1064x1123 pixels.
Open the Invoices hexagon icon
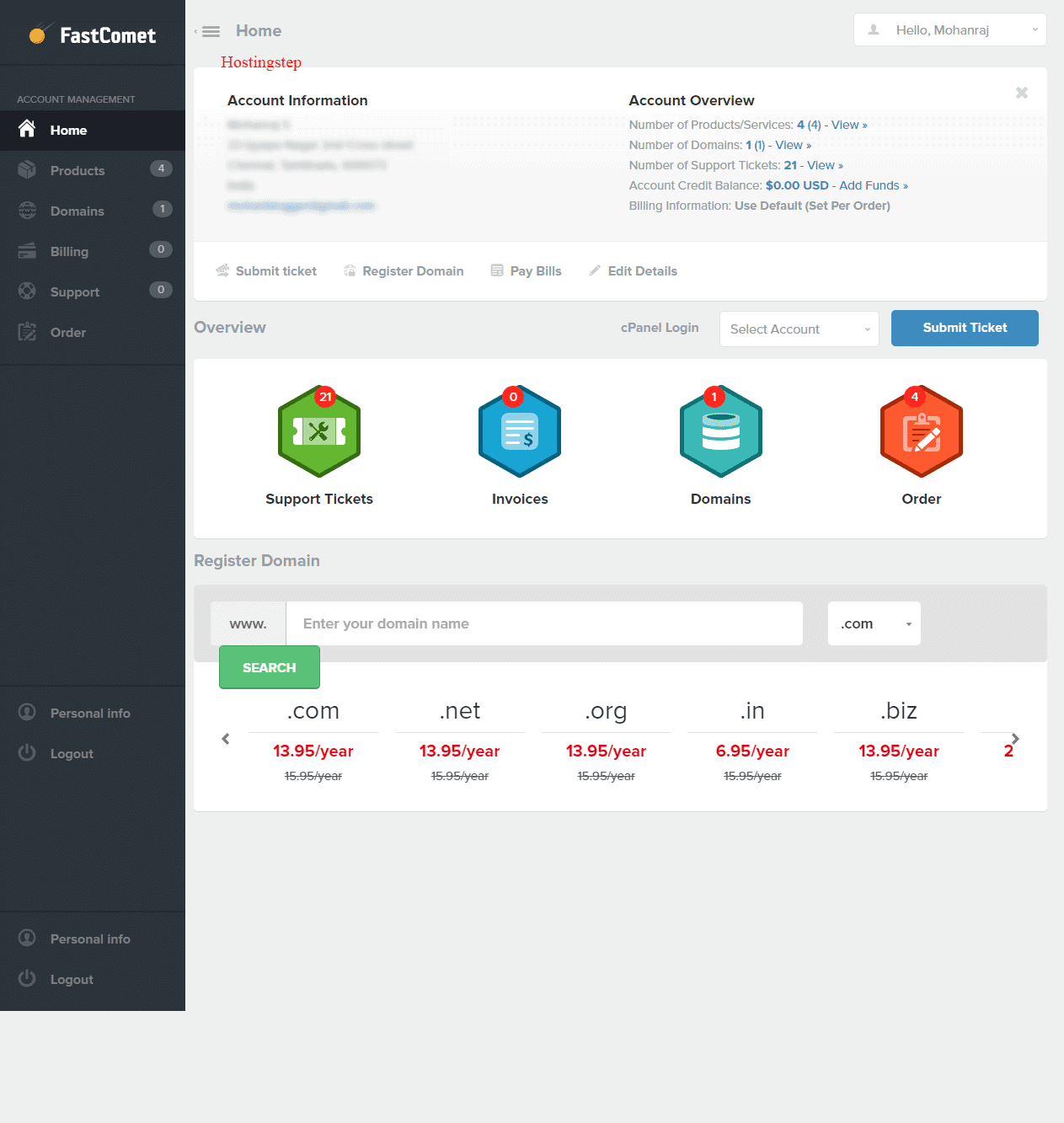[x=520, y=431]
